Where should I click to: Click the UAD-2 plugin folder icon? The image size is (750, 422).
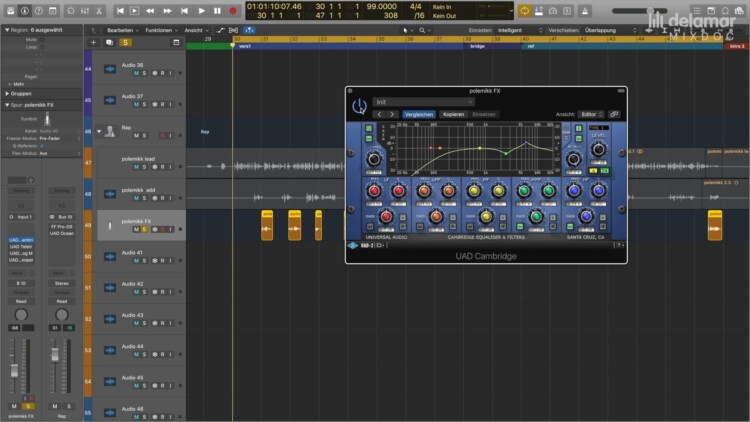tap(379, 245)
